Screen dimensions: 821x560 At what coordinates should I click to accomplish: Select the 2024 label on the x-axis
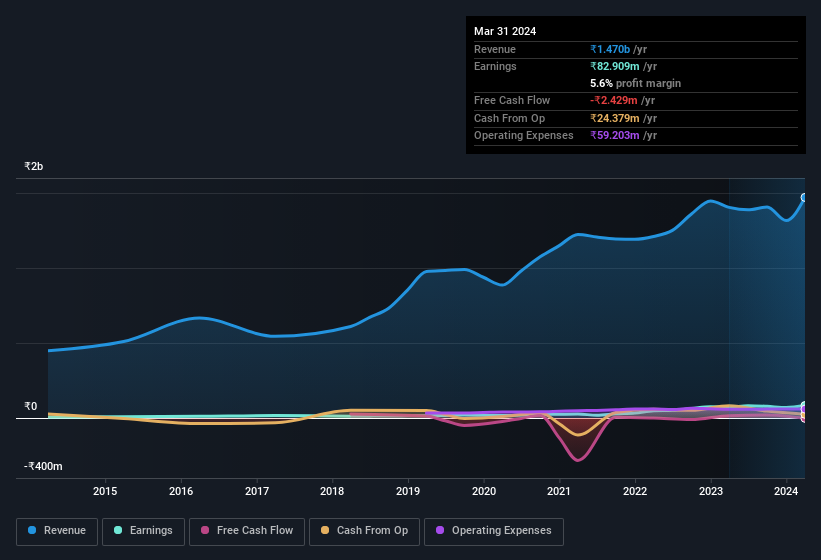tap(786, 491)
